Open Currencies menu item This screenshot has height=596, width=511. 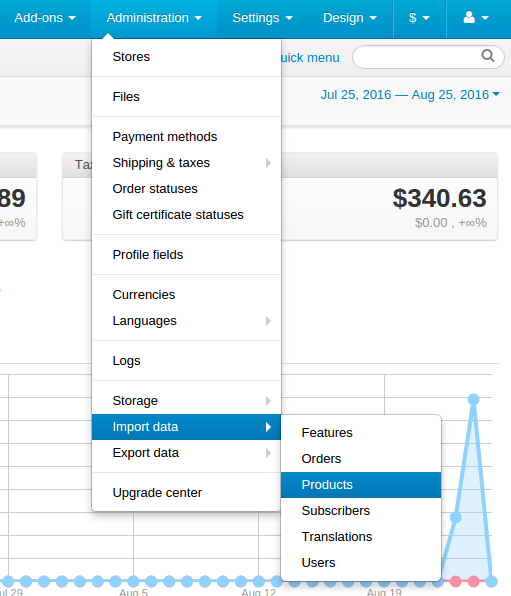[x=186, y=295]
